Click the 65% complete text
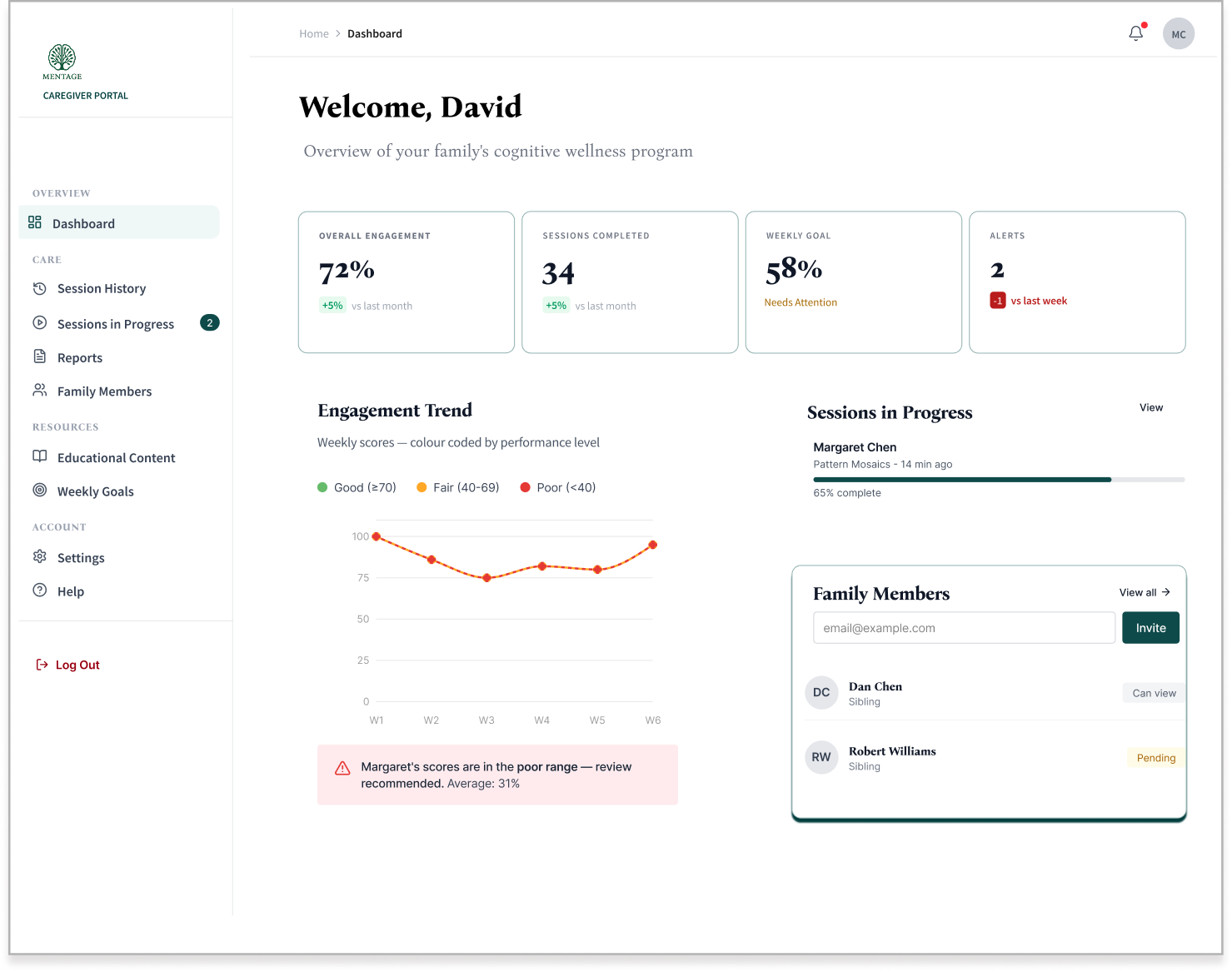The width and height of the screenshot is (1232, 972). (x=847, y=493)
